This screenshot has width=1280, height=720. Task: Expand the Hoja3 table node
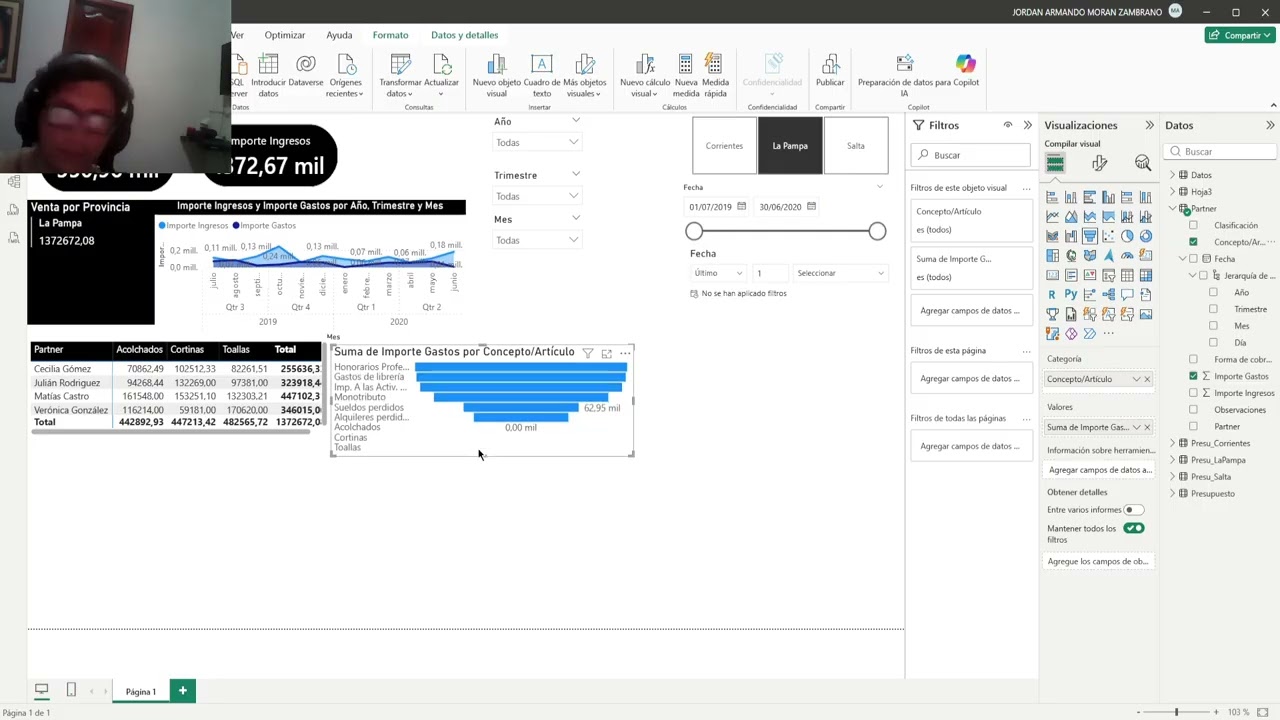(1173, 192)
